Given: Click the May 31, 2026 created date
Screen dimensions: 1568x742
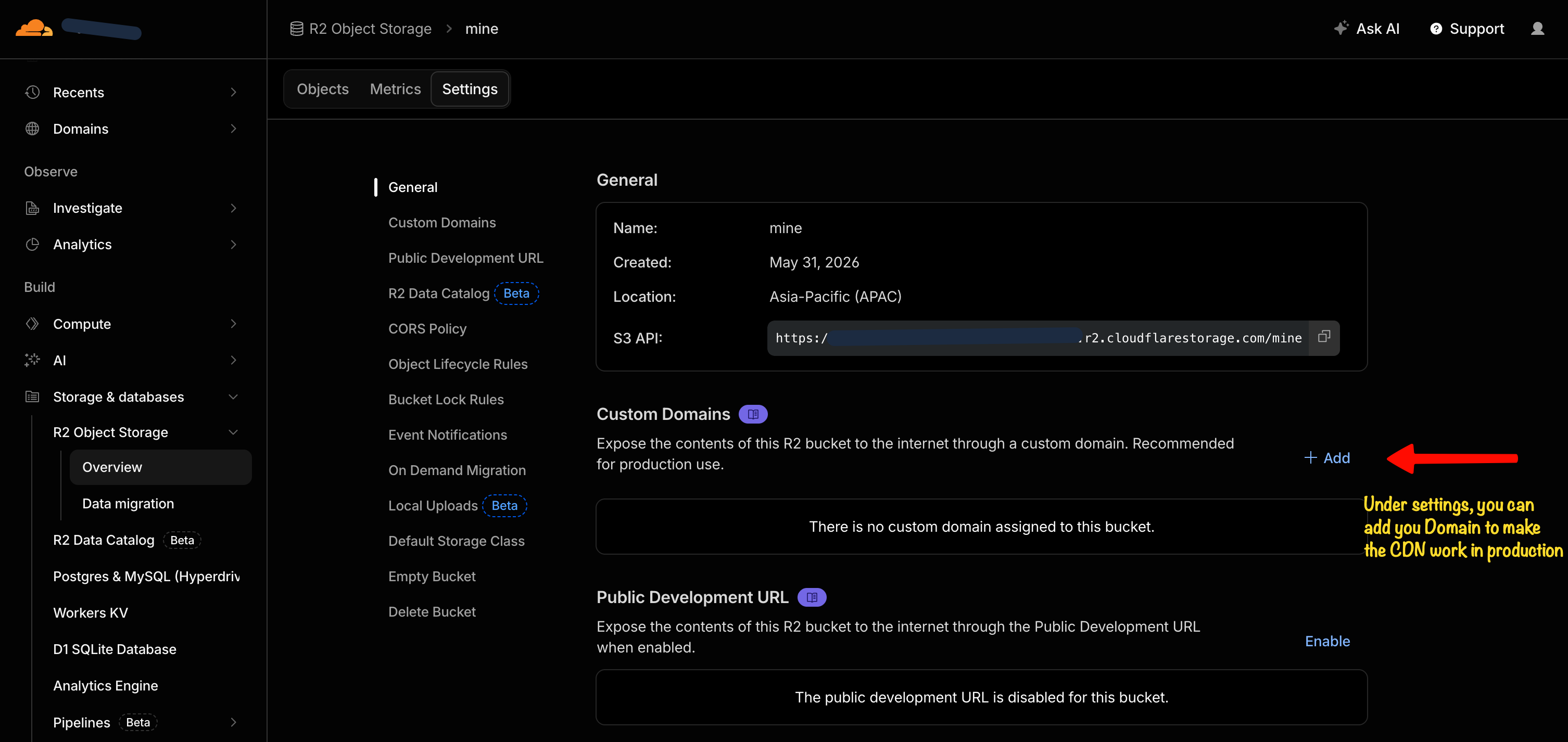Looking at the screenshot, I should (814, 262).
